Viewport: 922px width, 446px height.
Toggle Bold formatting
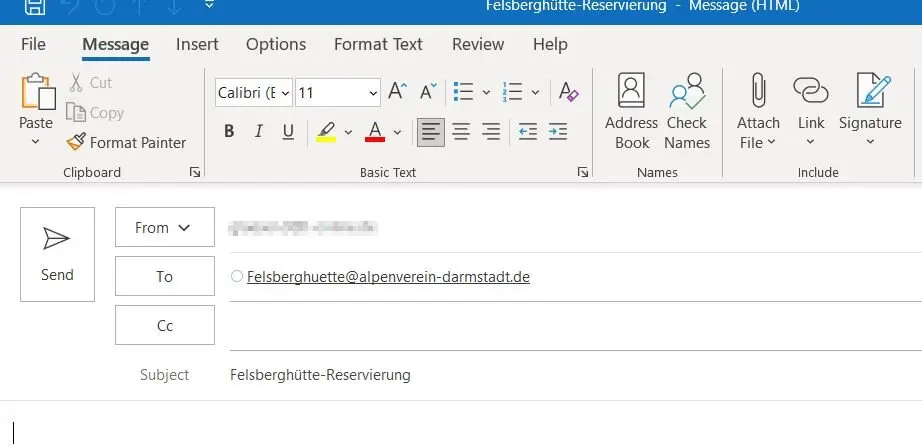(x=229, y=131)
